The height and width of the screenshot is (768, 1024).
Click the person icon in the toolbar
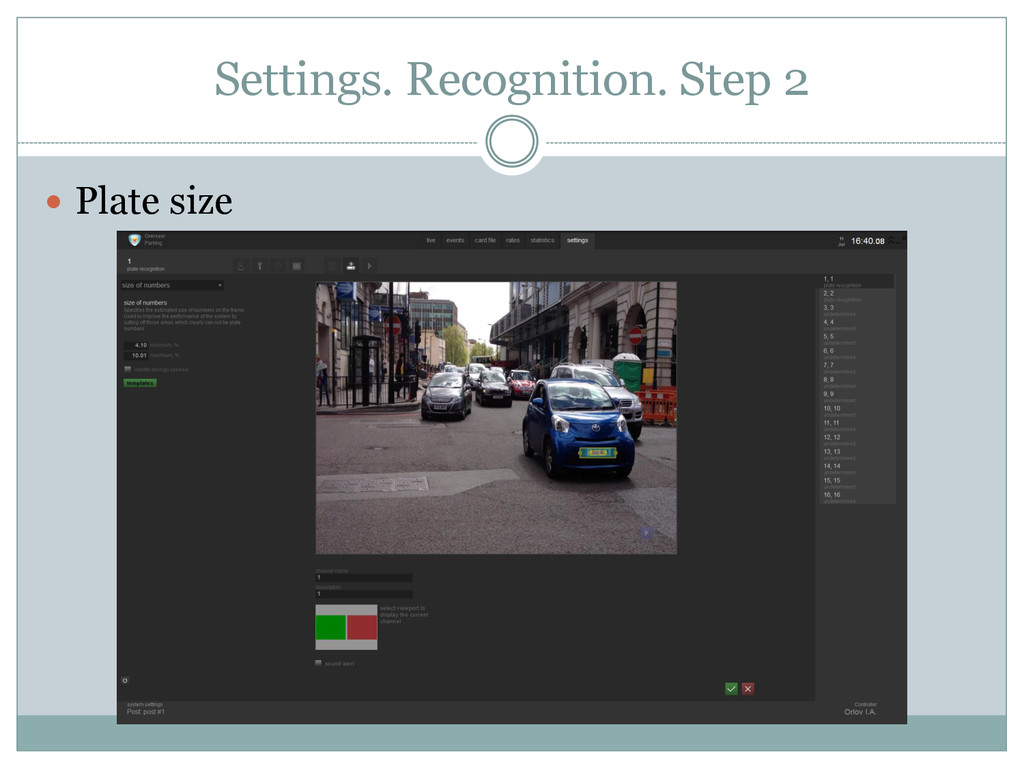tap(241, 266)
